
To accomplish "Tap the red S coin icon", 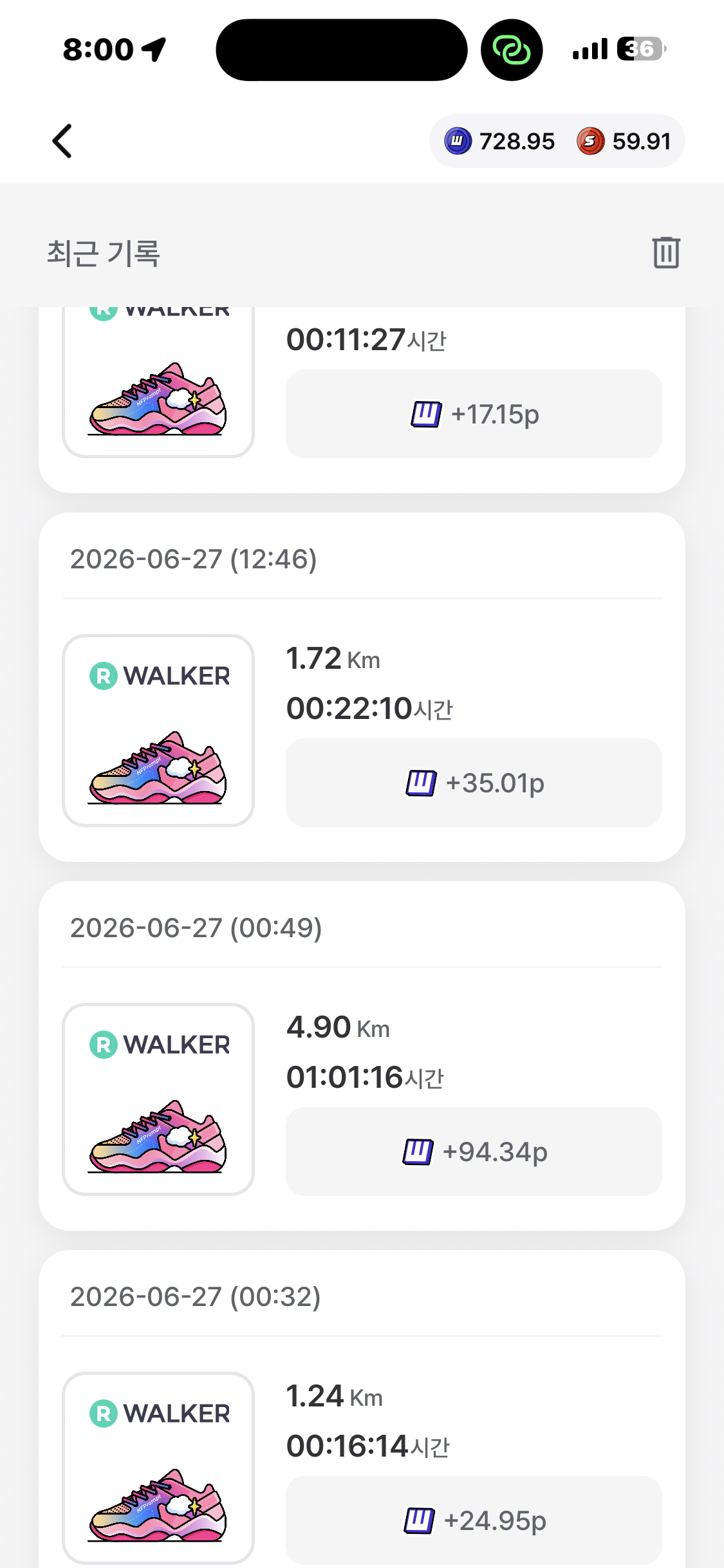I will tap(590, 141).
